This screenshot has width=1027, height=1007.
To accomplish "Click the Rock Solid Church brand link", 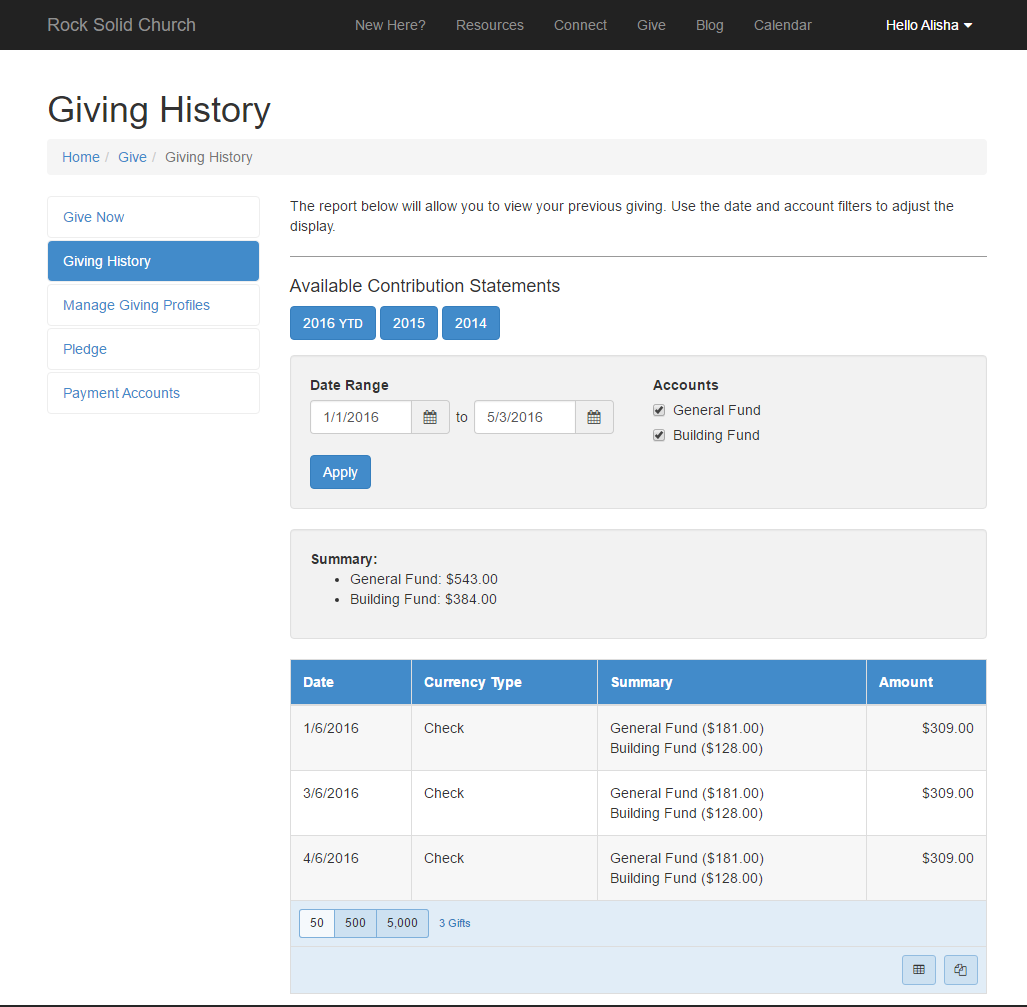I will [121, 25].
